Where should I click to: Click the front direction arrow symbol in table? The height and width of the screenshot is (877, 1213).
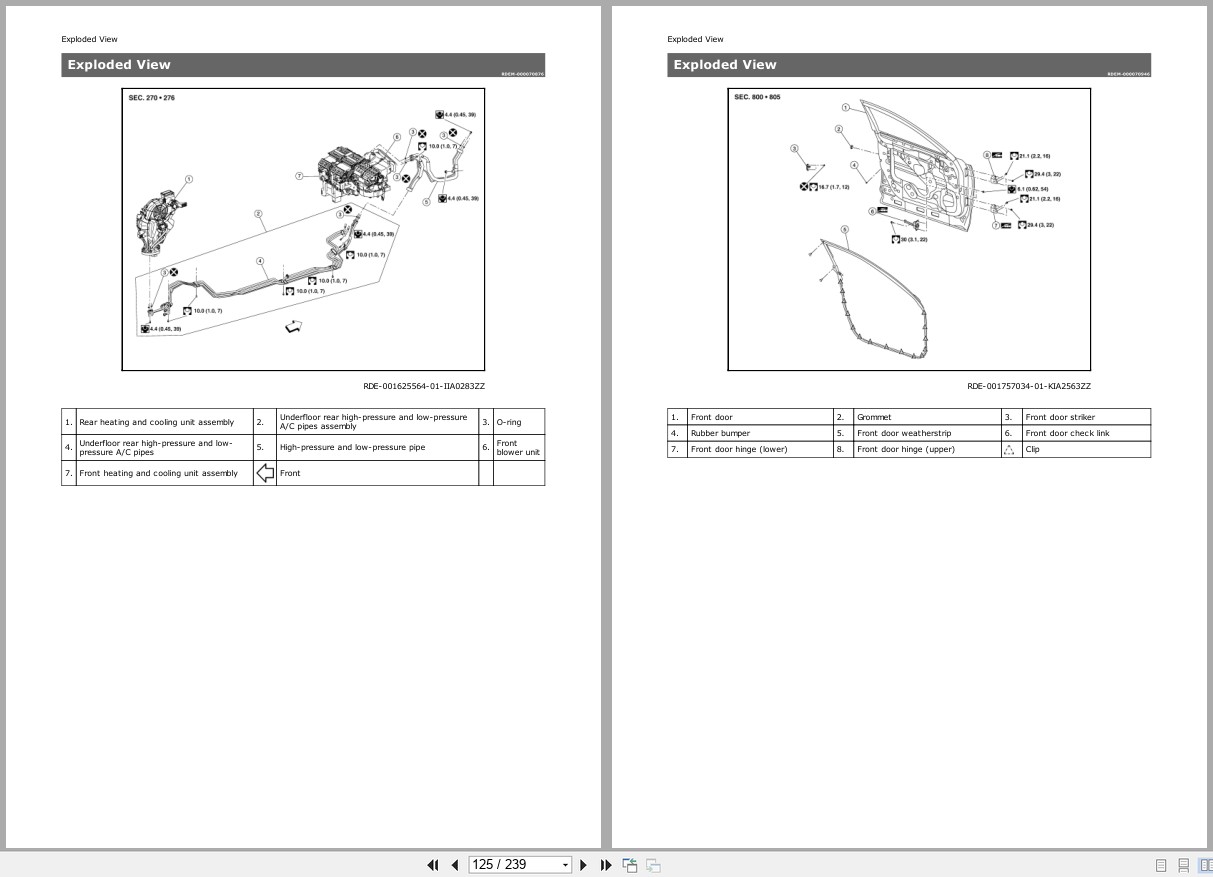[265, 474]
